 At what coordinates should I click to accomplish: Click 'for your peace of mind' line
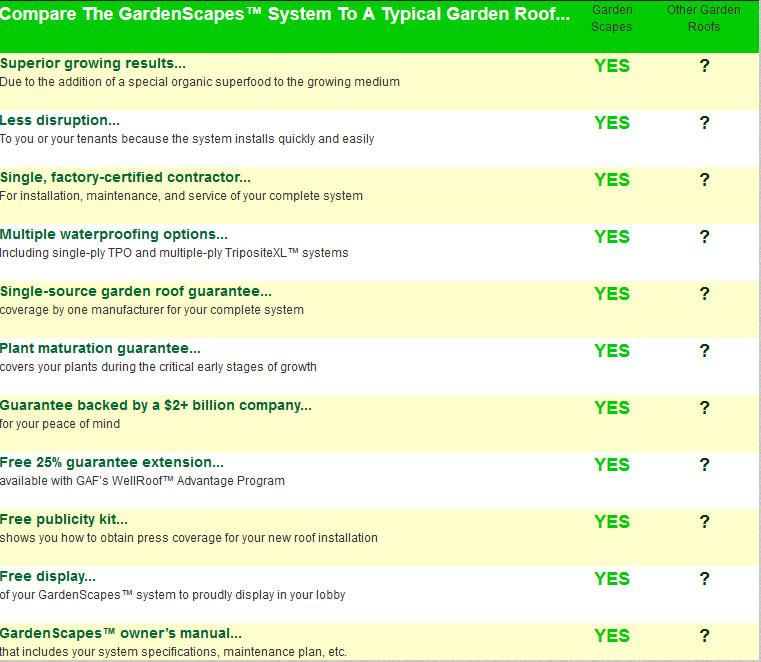[60, 424]
